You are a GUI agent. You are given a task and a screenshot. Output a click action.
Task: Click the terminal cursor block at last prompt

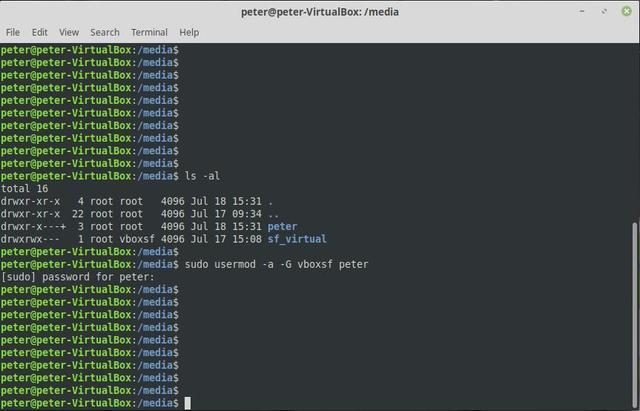coord(188,403)
